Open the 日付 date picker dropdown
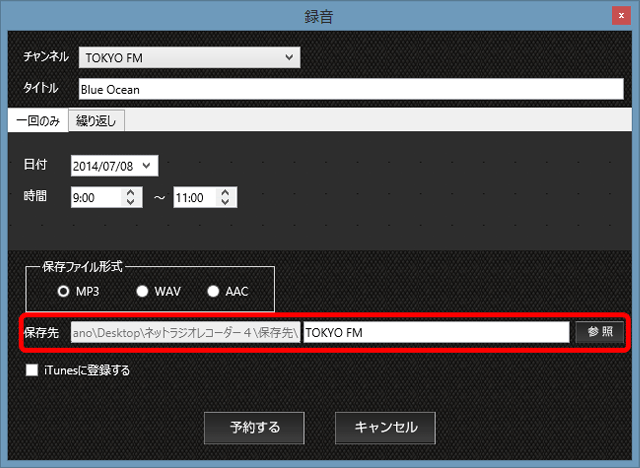 point(147,166)
